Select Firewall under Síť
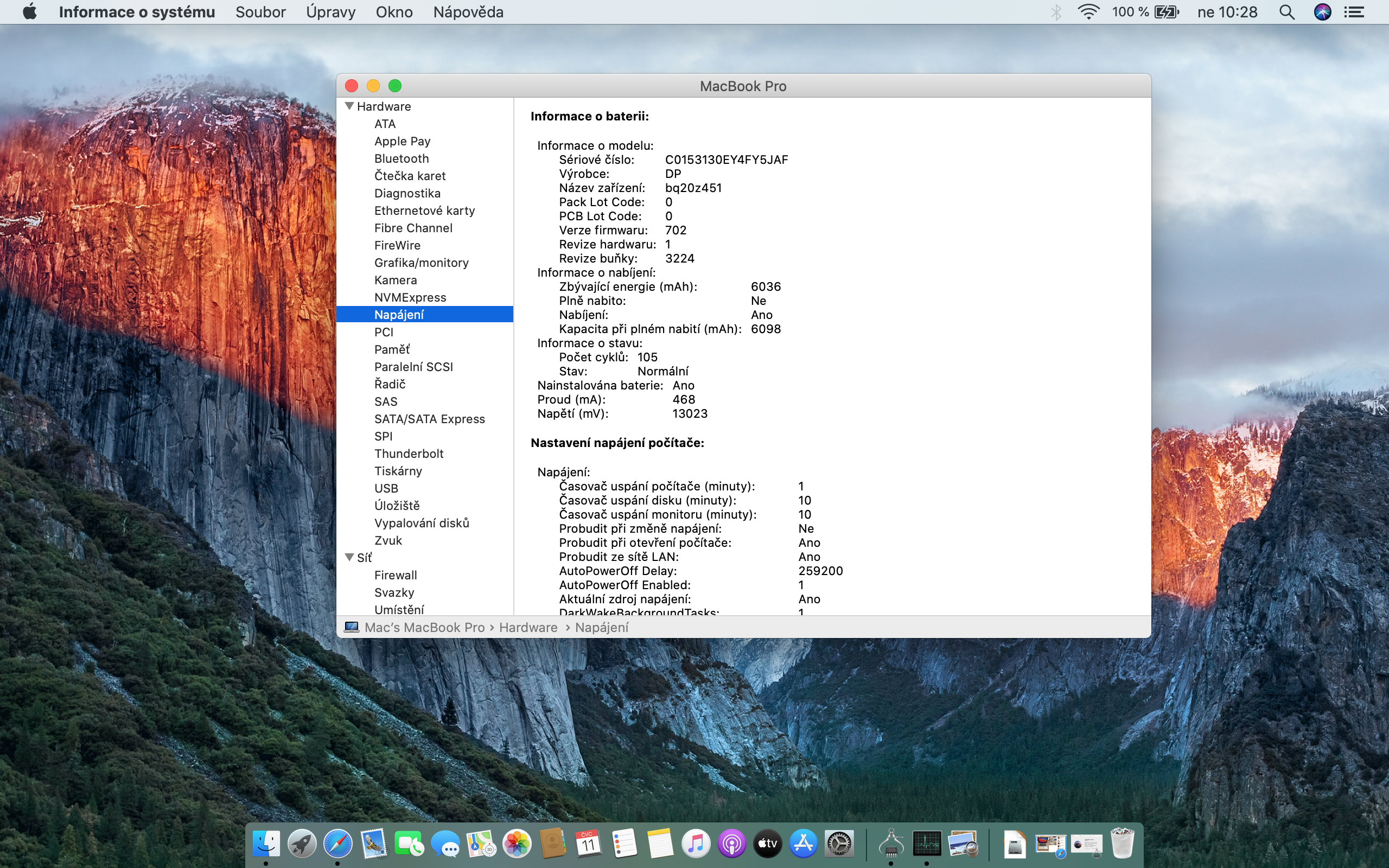Screen dimensions: 1389x868 coord(396,575)
